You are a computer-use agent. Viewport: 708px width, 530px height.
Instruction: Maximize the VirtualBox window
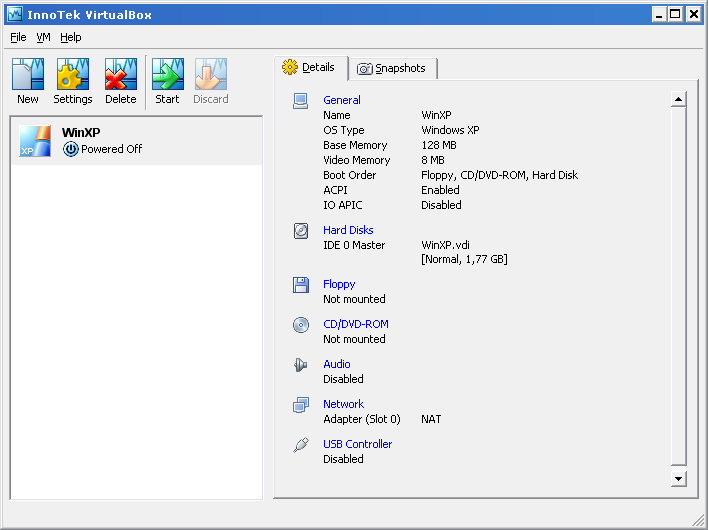coord(675,14)
